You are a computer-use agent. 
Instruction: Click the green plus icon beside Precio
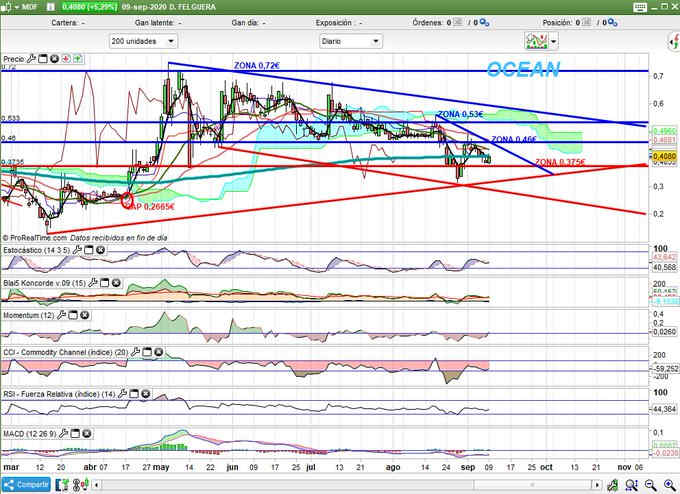(x=78, y=59)
